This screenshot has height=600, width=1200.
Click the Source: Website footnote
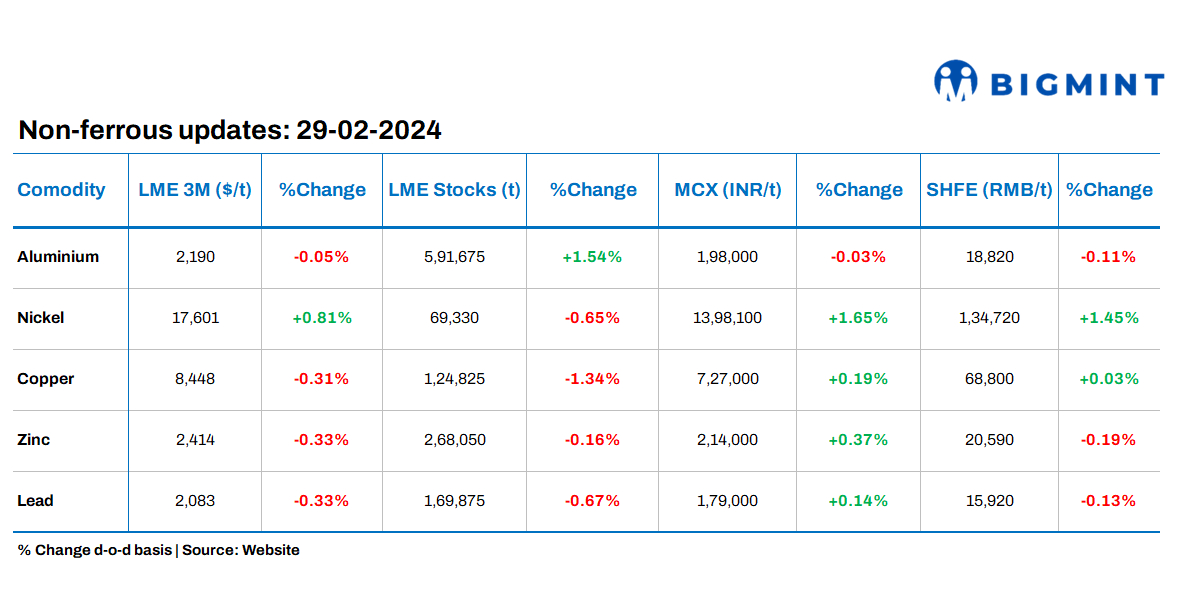(241, 550)
